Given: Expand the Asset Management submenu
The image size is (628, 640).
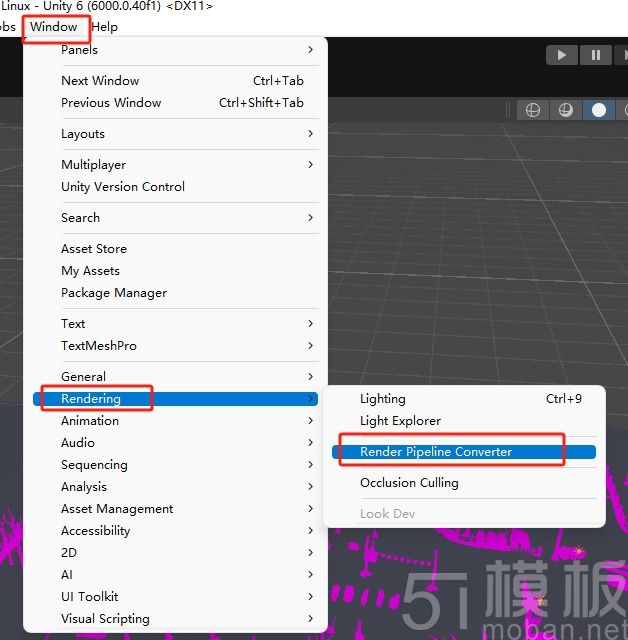Looking at the screenshot, I should point(175,509).
